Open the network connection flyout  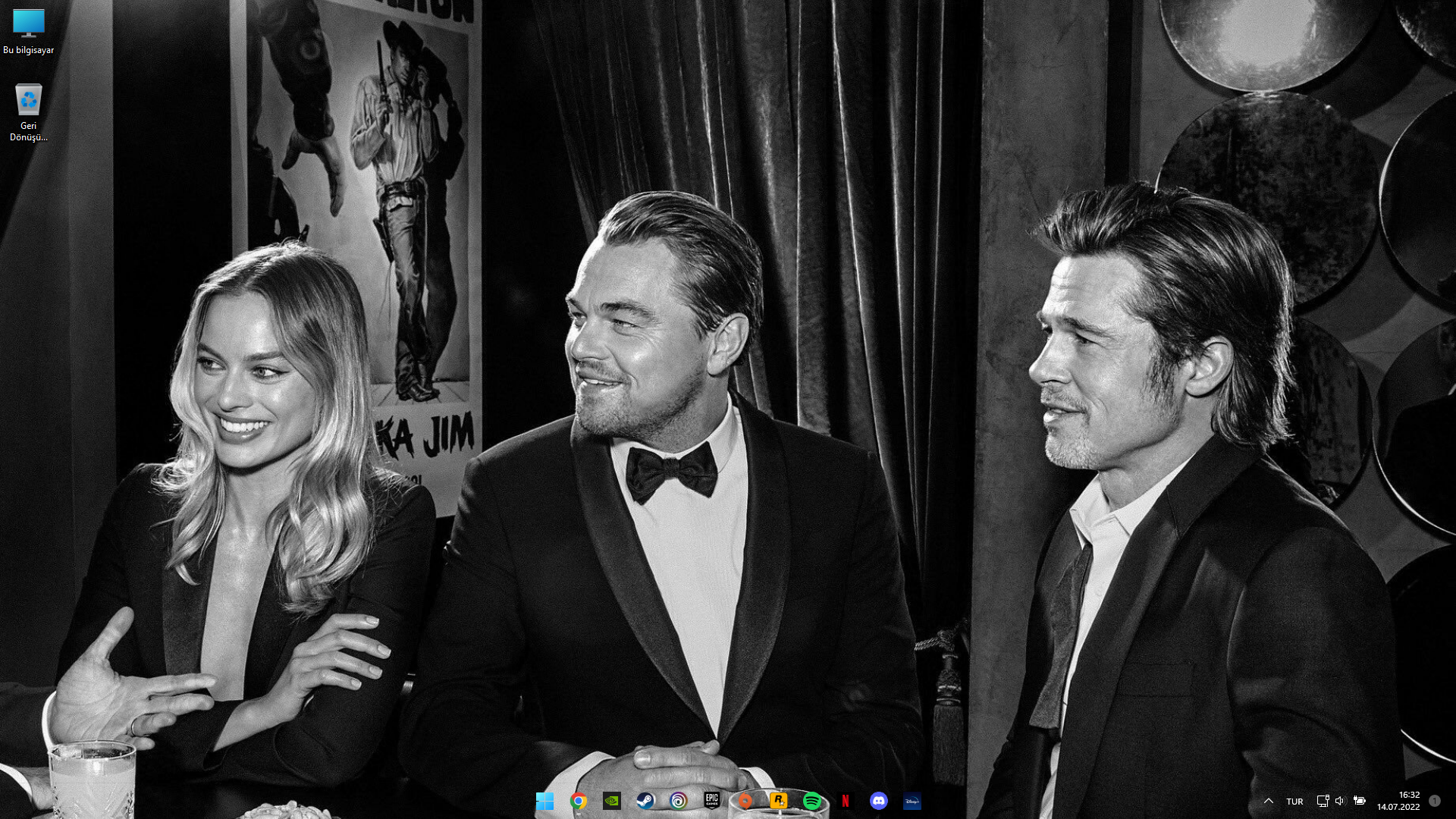(1323, 801)
